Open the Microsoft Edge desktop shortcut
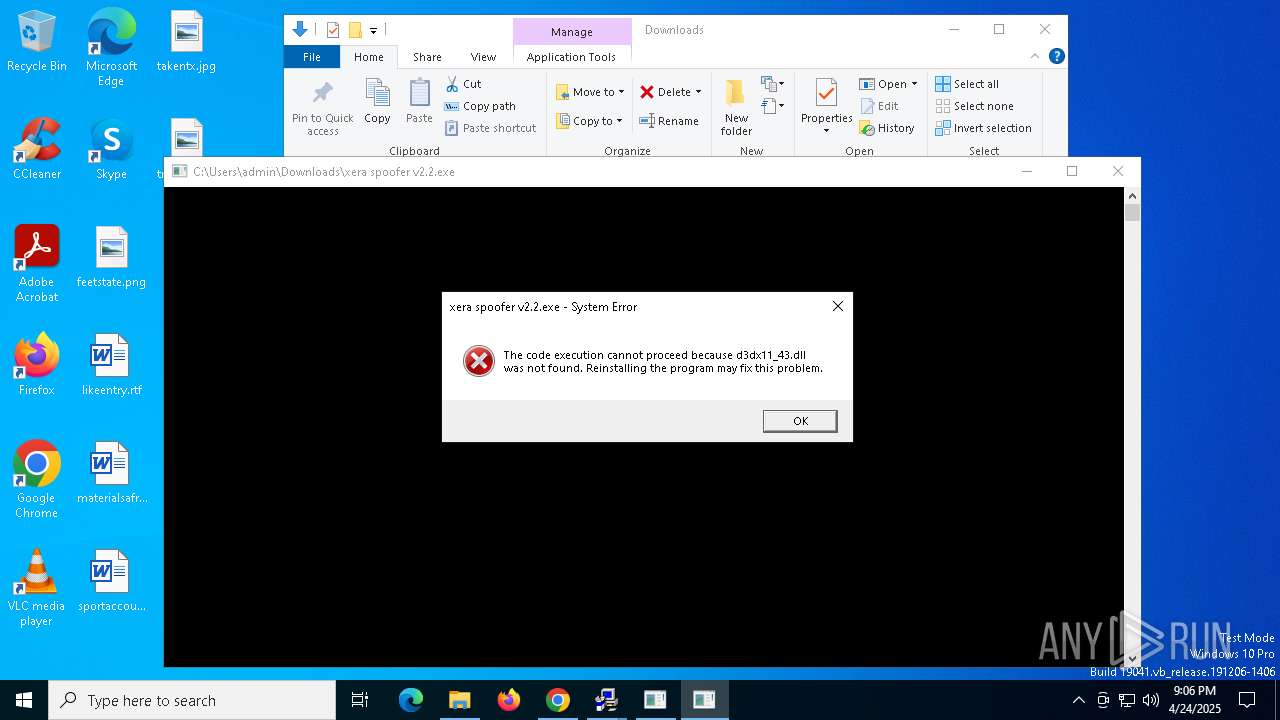This screenshot has width=1280, height=720. pos(111,48)
